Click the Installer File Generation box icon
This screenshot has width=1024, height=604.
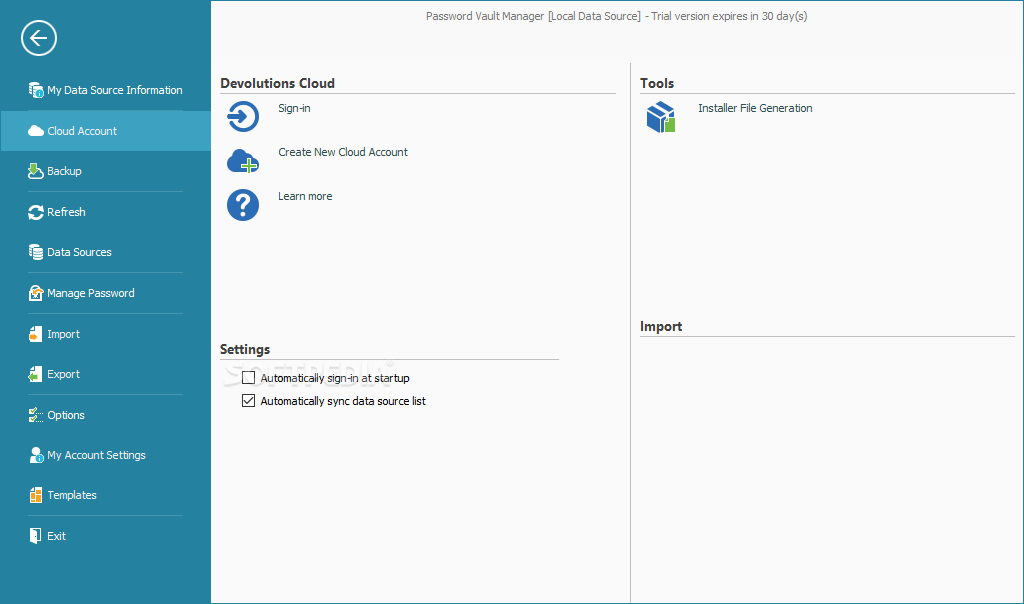661,117
